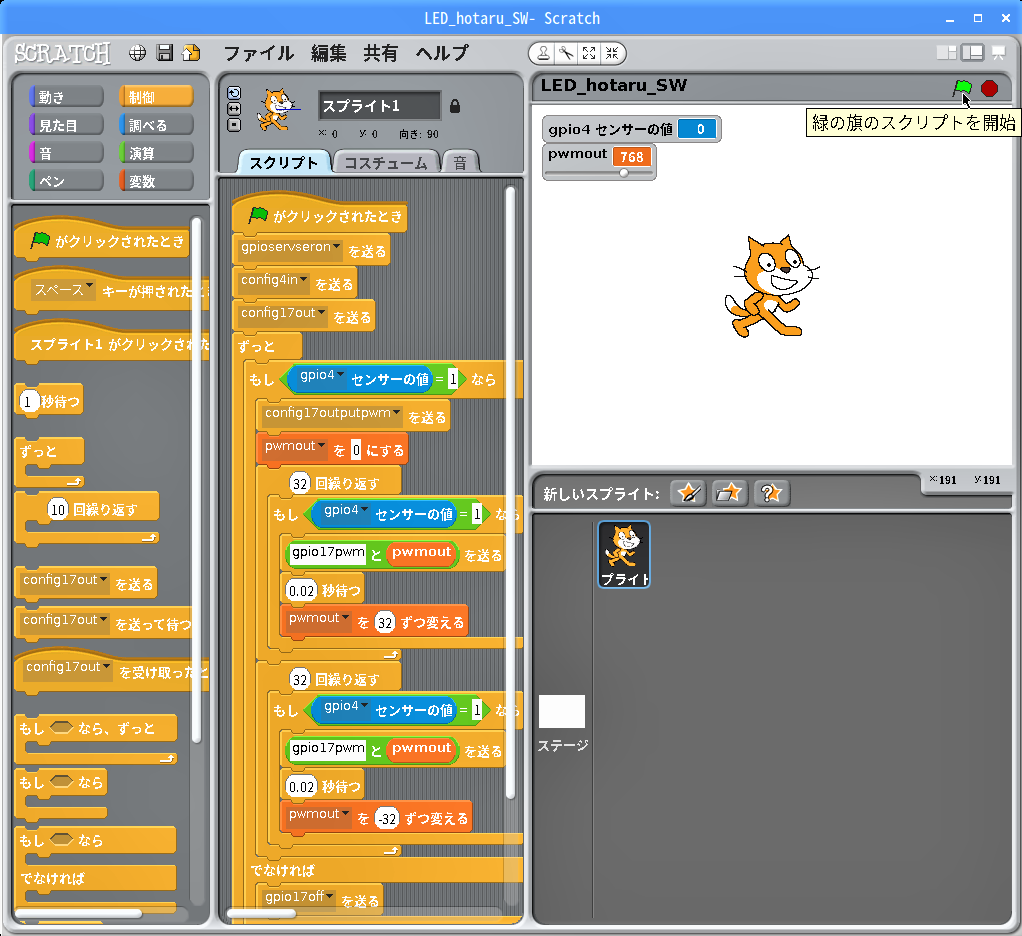The height and width of the screenshot is (936, 1022).
Task: Stop all scripts with the red stop sign
Action: 989,88
